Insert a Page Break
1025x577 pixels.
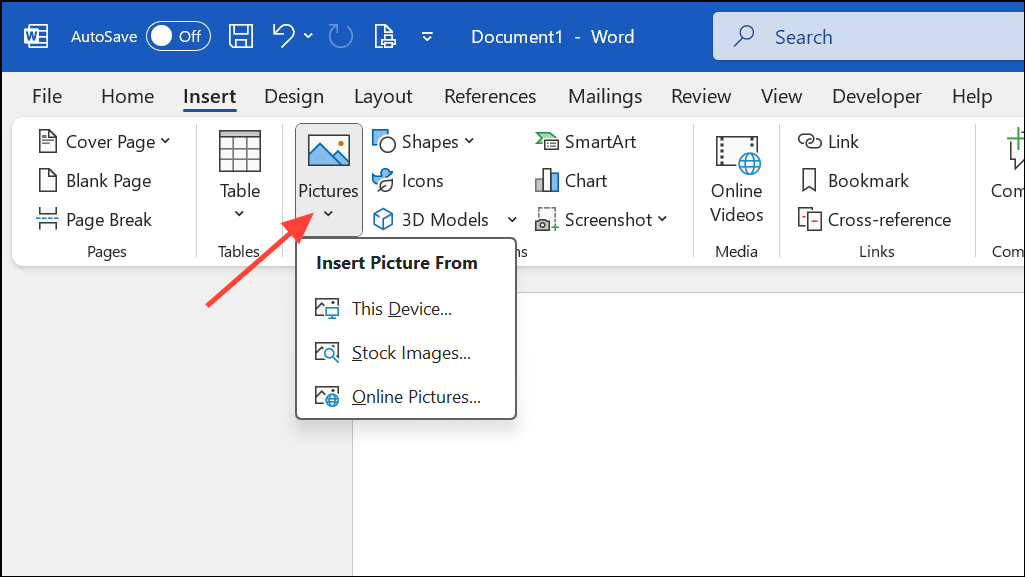[x=95, y=220]
